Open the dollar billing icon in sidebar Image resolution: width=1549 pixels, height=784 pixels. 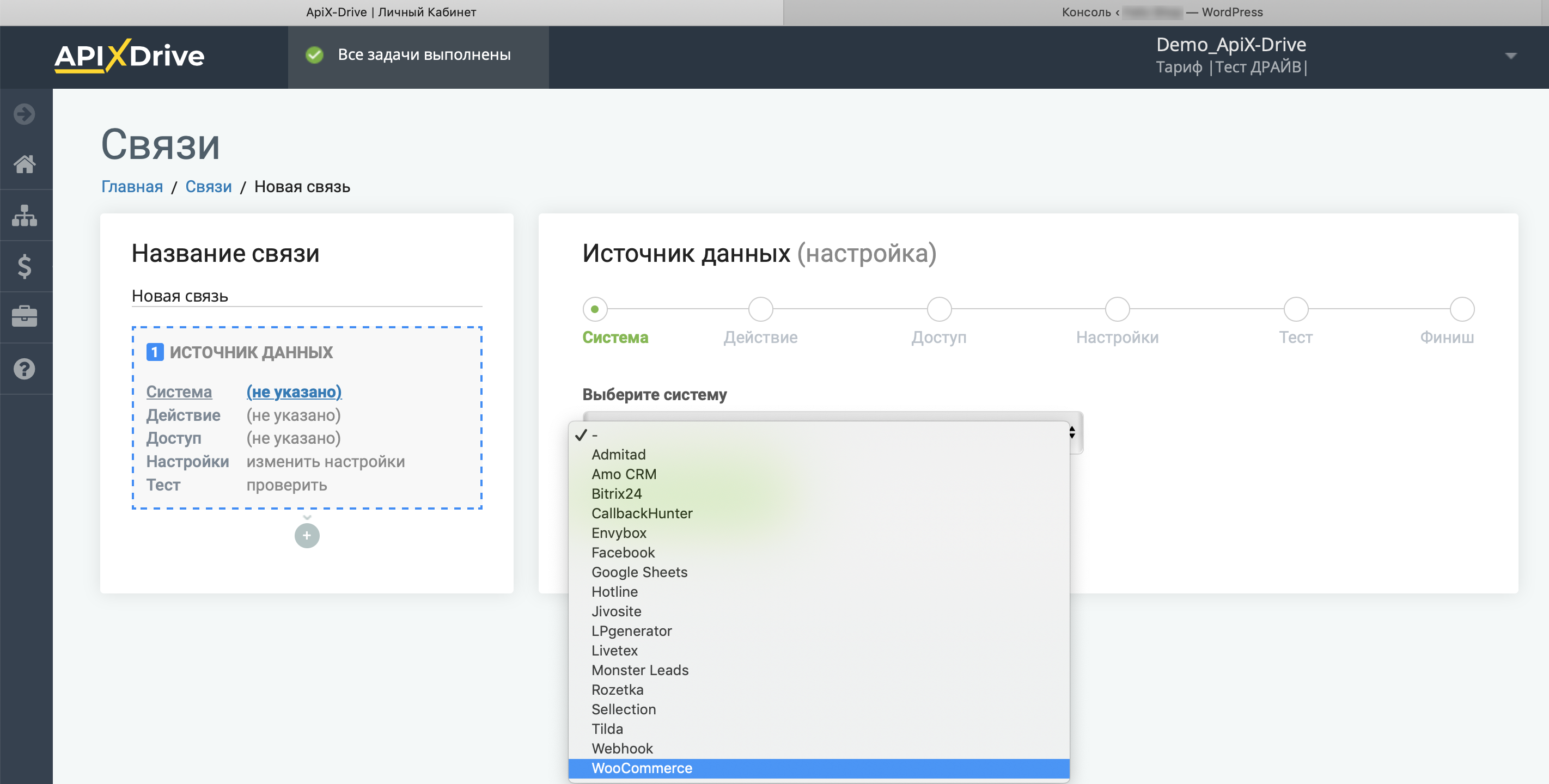[24, 266]
